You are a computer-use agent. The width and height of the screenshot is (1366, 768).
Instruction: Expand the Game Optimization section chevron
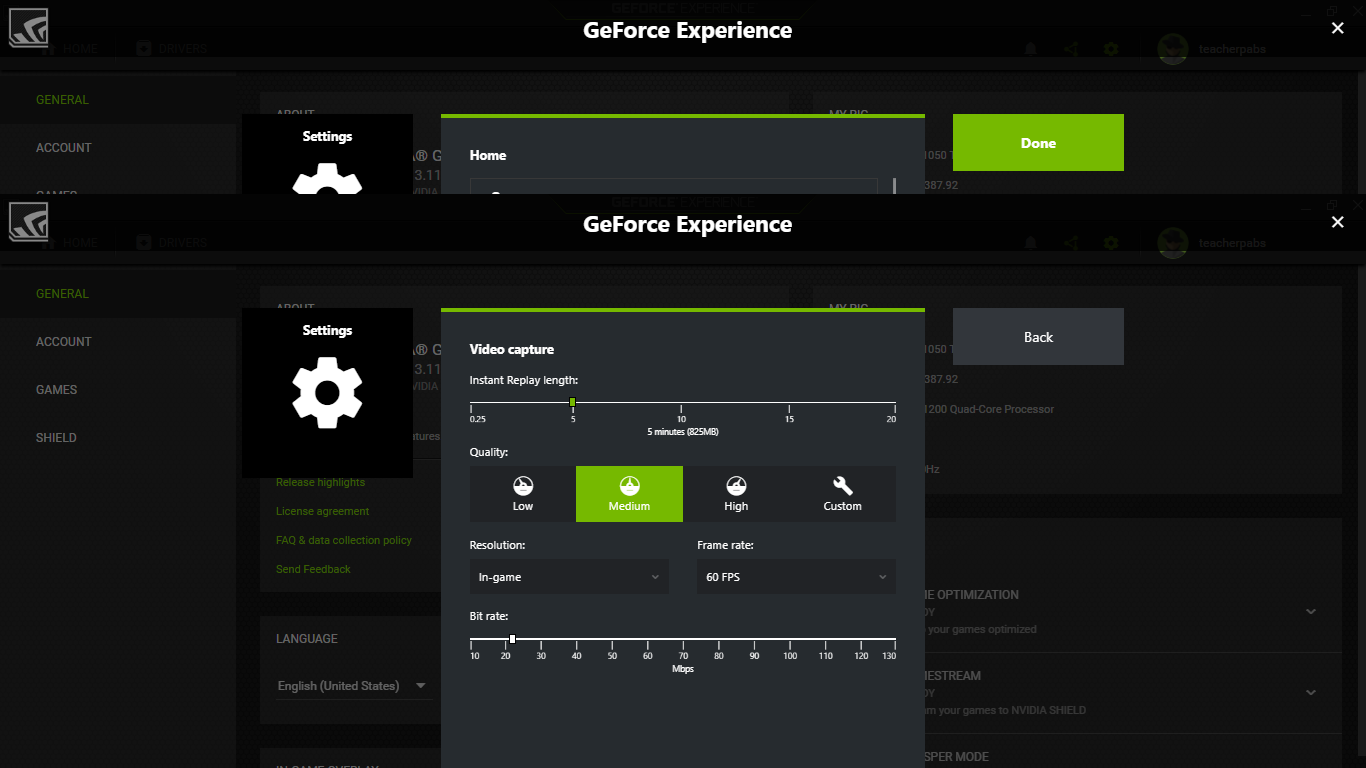tap(1311, 611)
